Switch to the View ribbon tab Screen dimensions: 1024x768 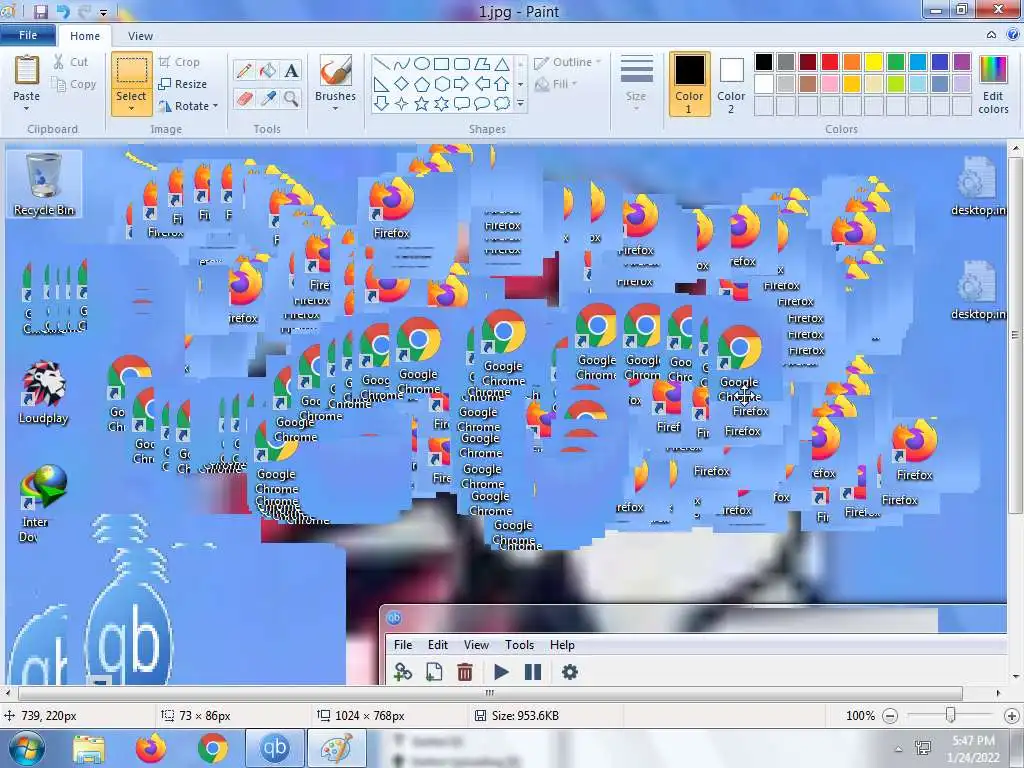pos(140,36)
